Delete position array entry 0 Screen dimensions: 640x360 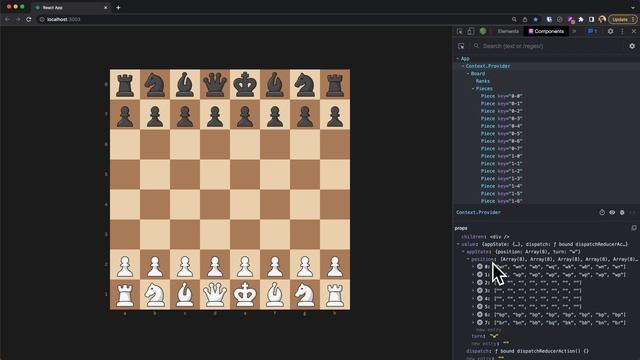[x=480, y=267]
